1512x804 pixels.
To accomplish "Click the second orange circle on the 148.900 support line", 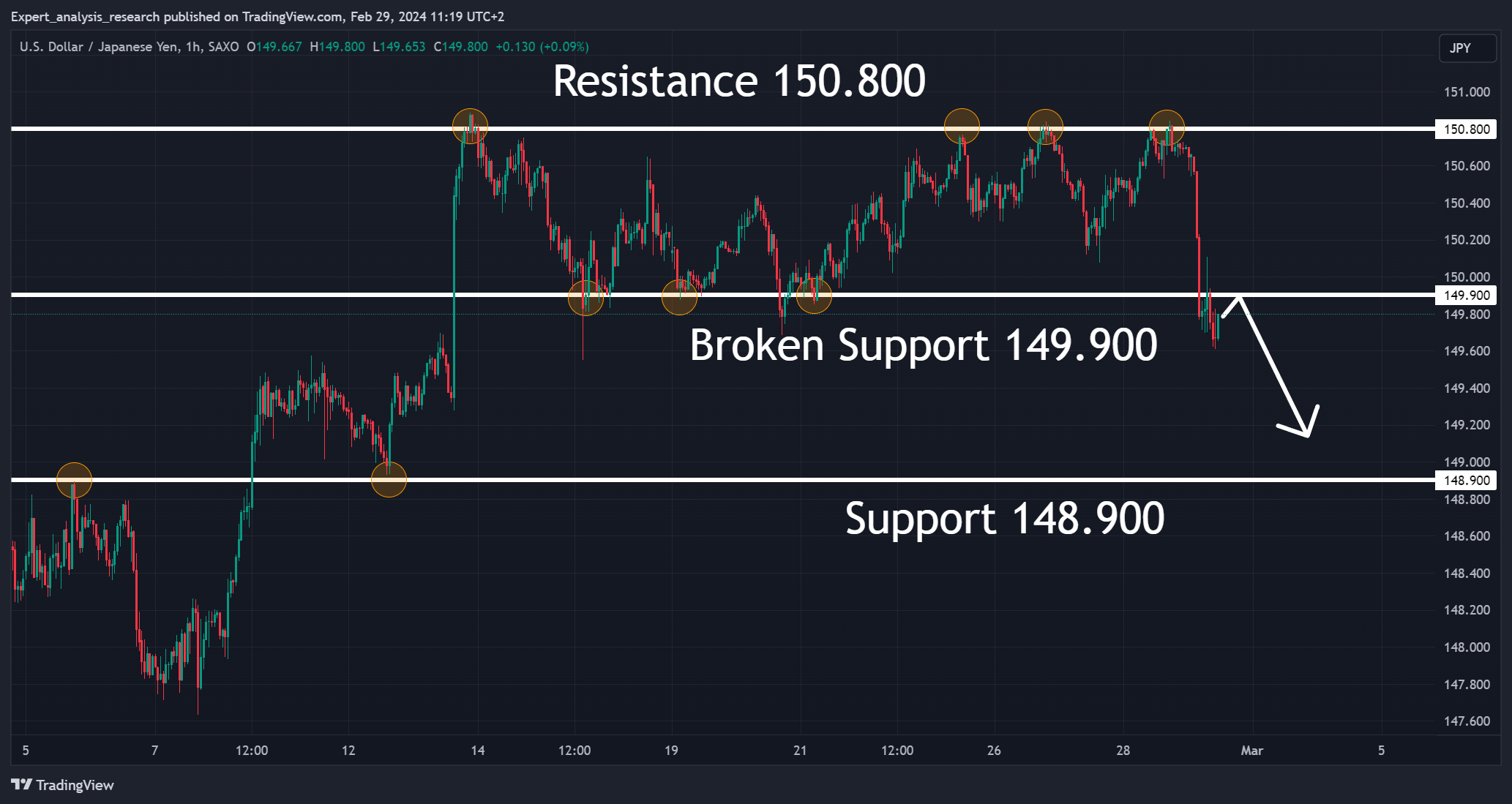I will click(389, 480).
